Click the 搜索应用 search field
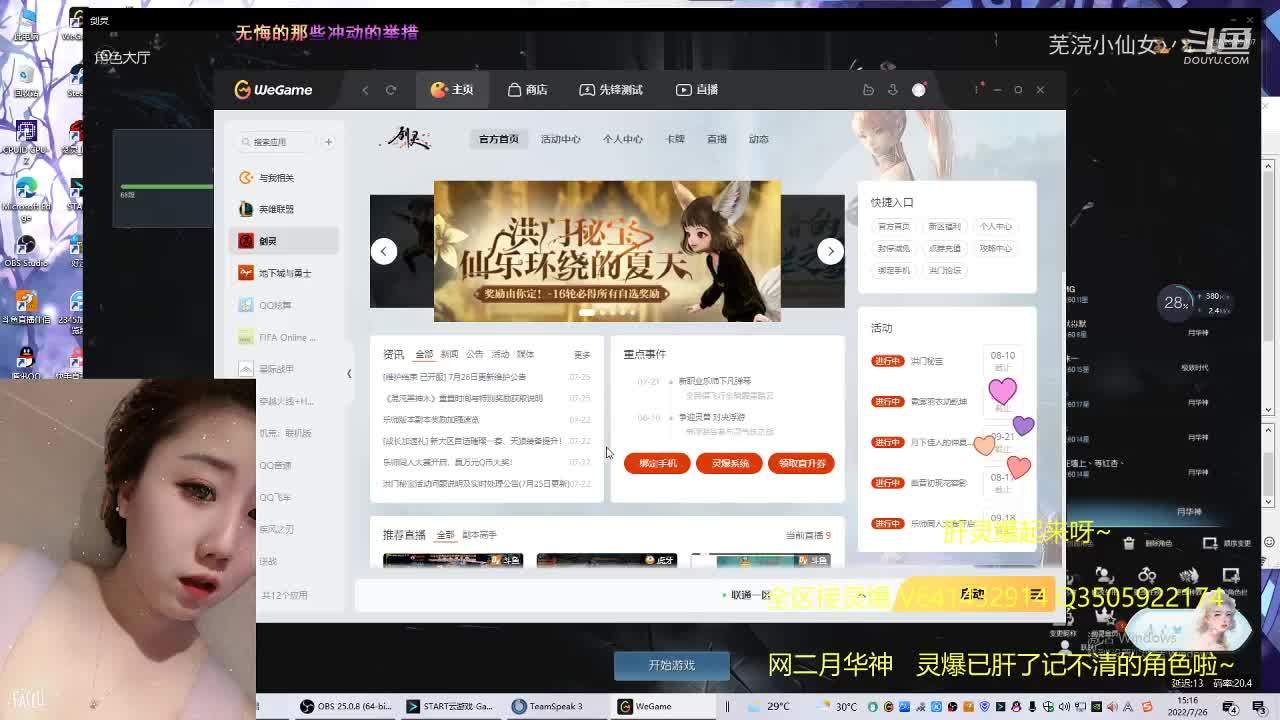The height and width of the screenshot is (720, 1280). pyautogui.click(x=277, y=142)
